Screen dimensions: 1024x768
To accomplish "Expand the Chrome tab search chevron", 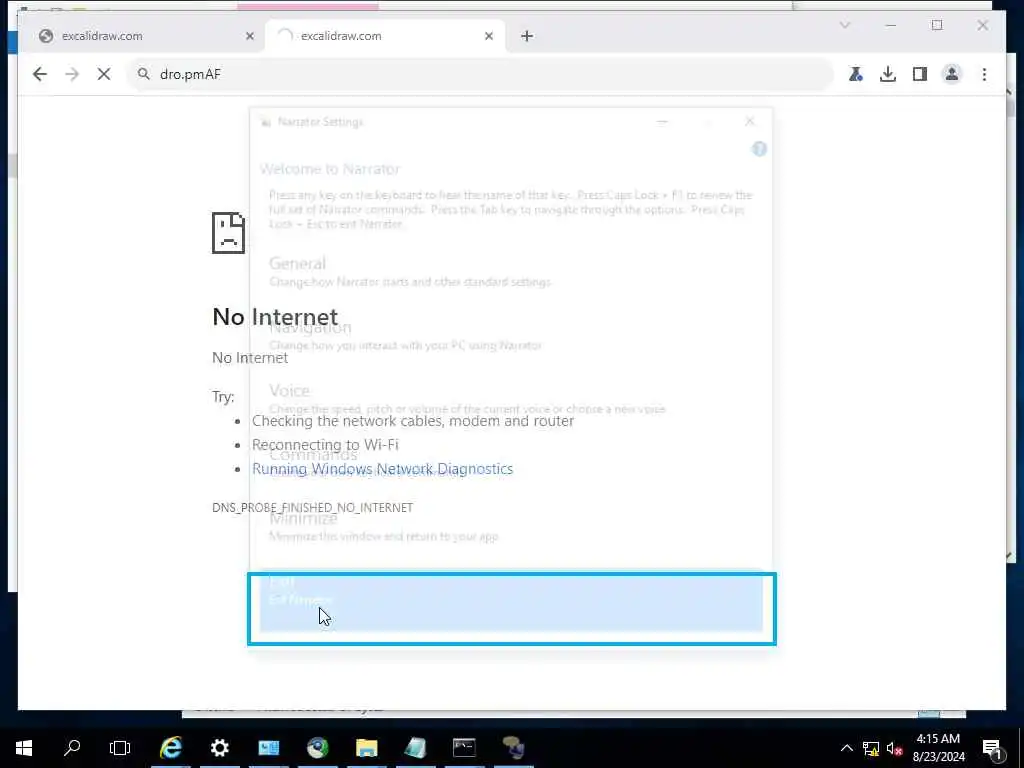I will click(845, 25).
